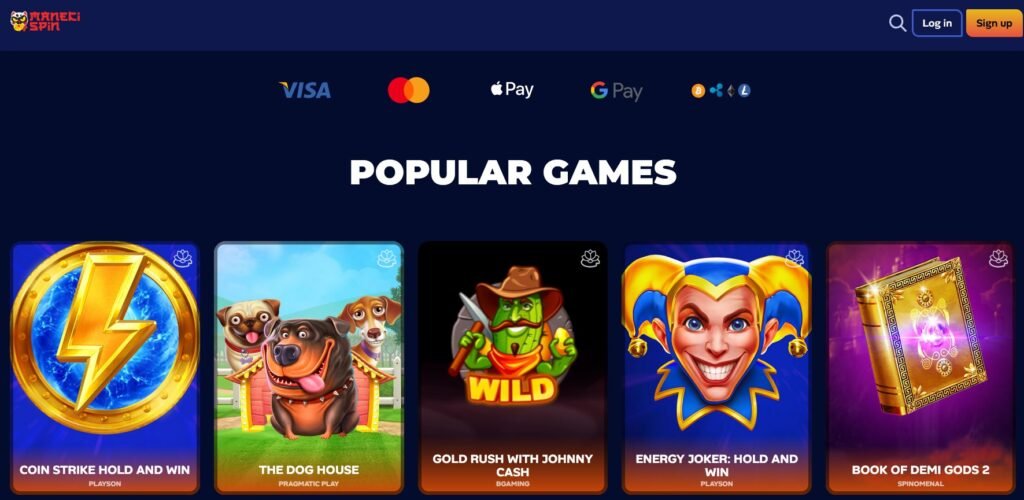Click the Bitcoin crypto icon
The image size is (1024, 500).
pos(698,91)
